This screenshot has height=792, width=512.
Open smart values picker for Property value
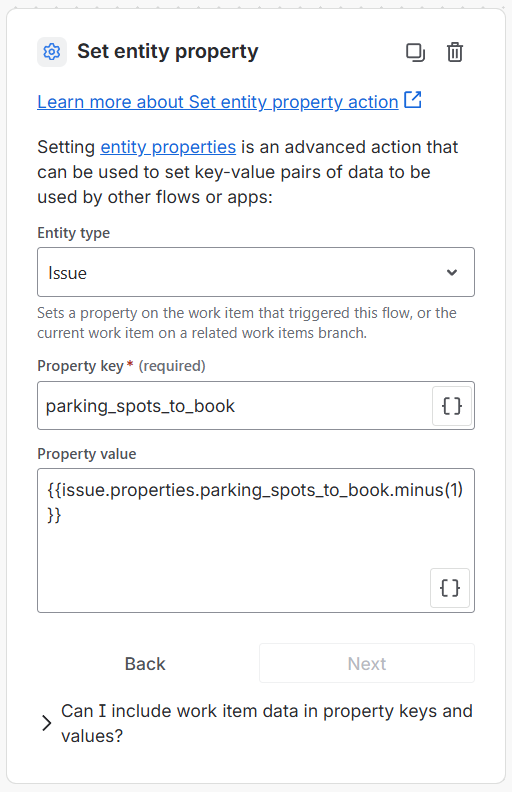449,588
